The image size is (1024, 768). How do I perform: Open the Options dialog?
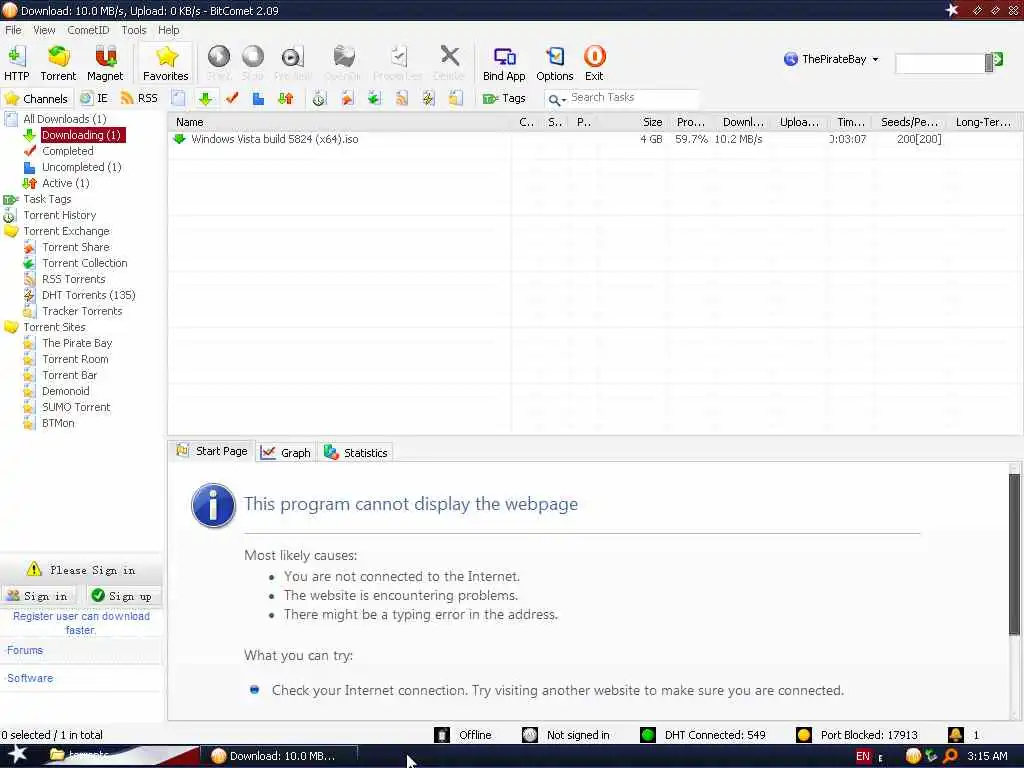(554, 63)
